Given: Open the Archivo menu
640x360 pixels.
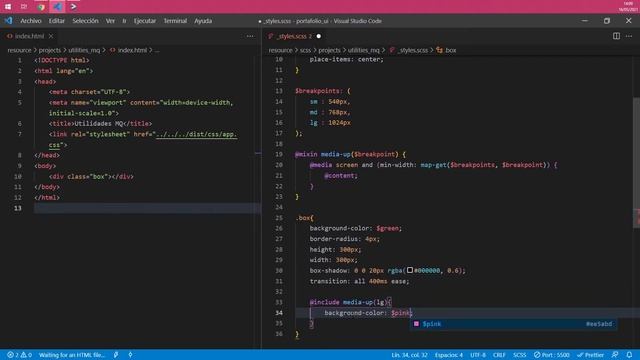Looking at the screenshot, I should 31,21.
